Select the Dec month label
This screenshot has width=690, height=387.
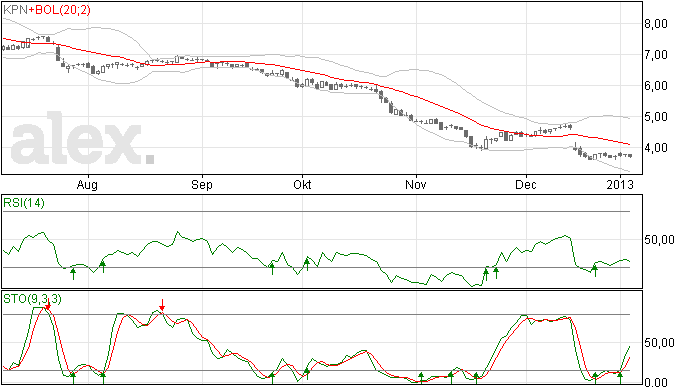coord(526,184)
